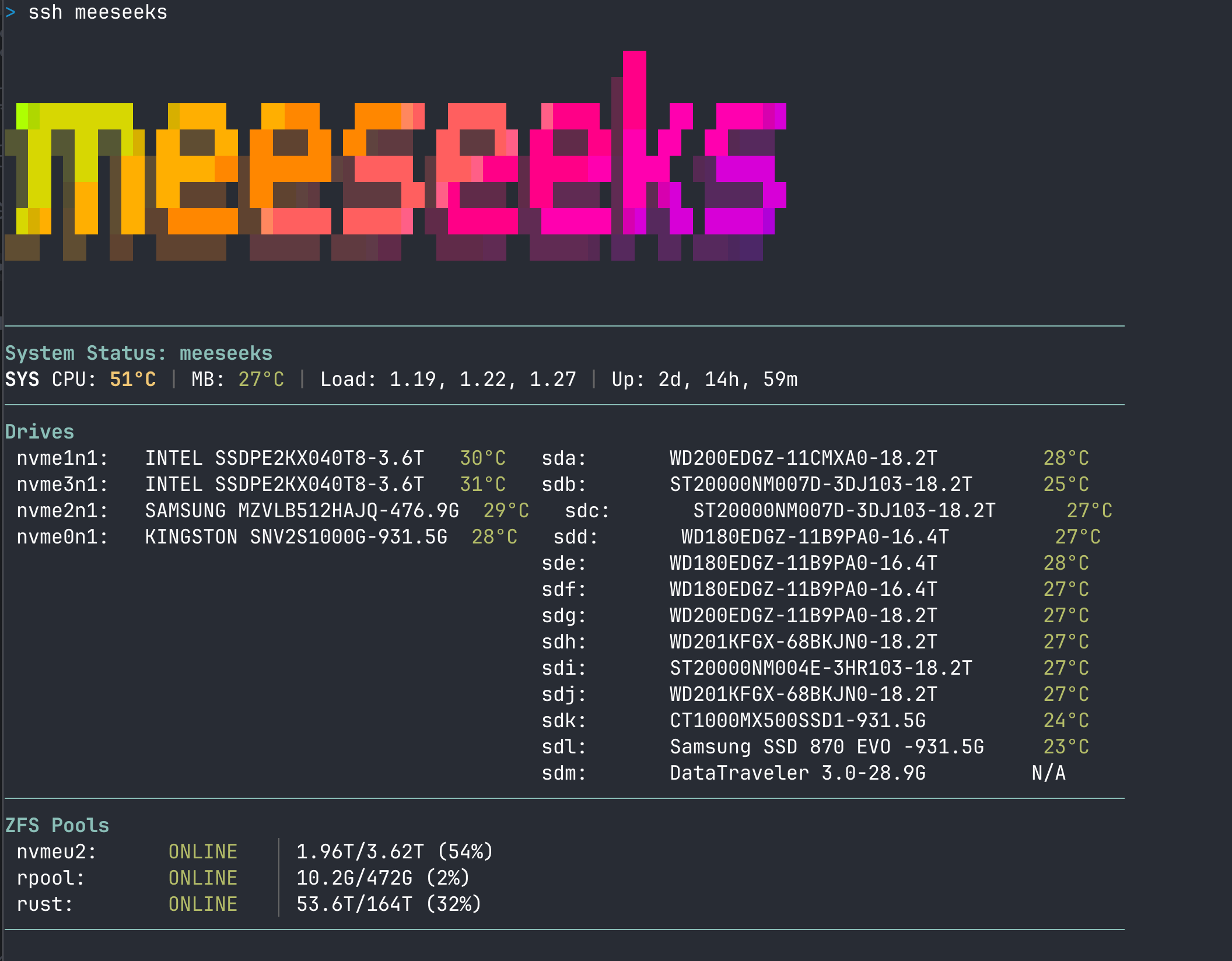Select CT1000MX500SSD1-931.5G model text
The width and height of the screenshot is (1232, 961).
coord(798,721)
